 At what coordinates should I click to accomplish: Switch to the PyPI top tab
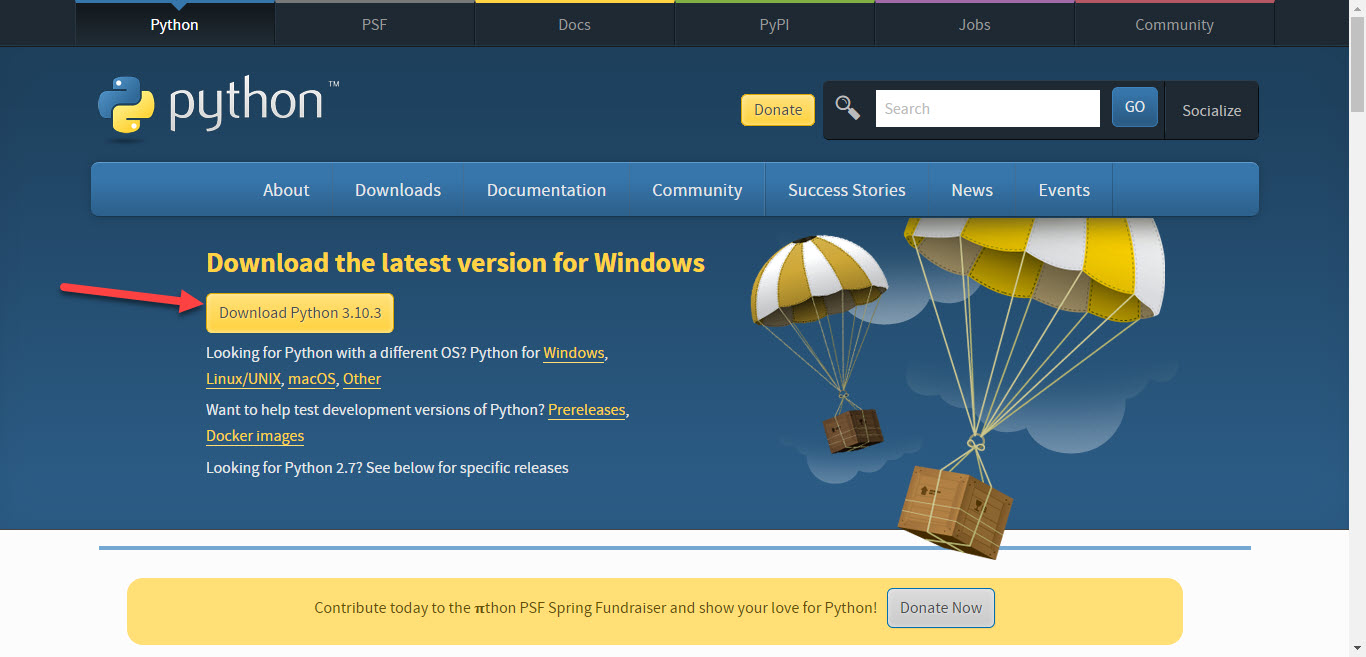(774, 25)
